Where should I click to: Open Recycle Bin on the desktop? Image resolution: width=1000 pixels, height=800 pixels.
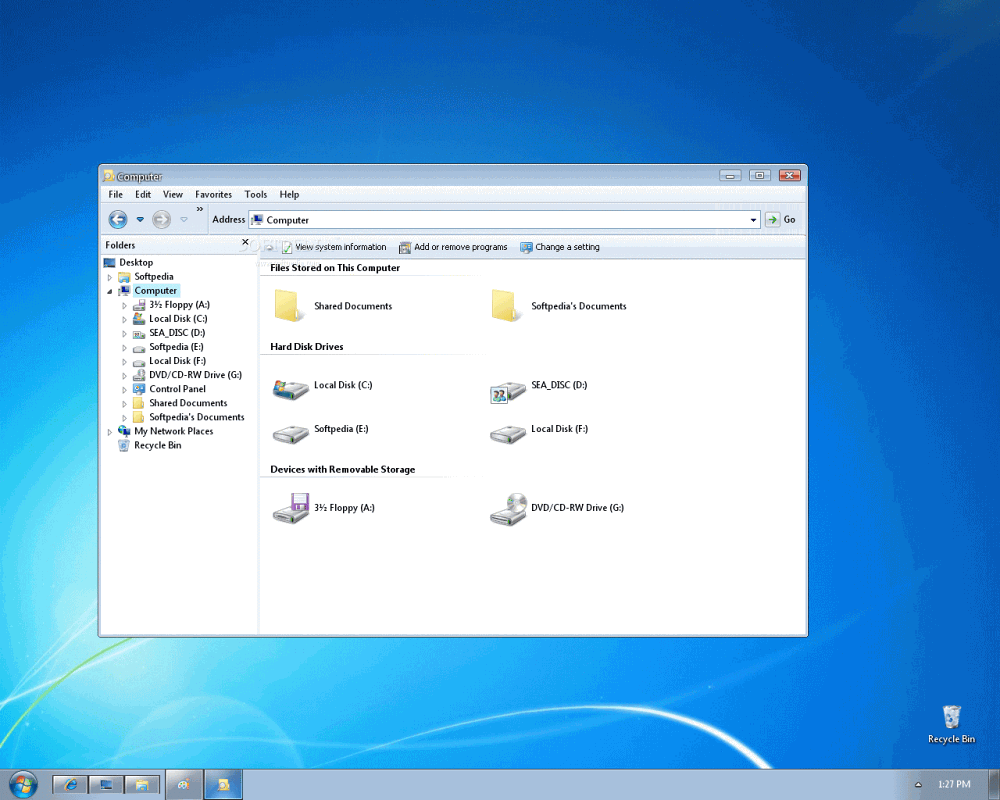point(951,717)
